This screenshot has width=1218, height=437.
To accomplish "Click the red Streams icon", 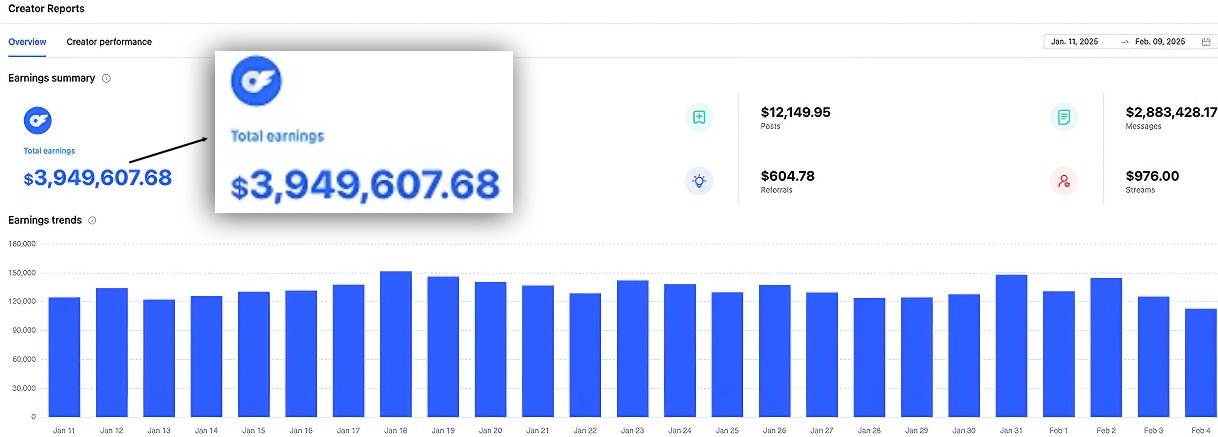I will point(1064,181).
